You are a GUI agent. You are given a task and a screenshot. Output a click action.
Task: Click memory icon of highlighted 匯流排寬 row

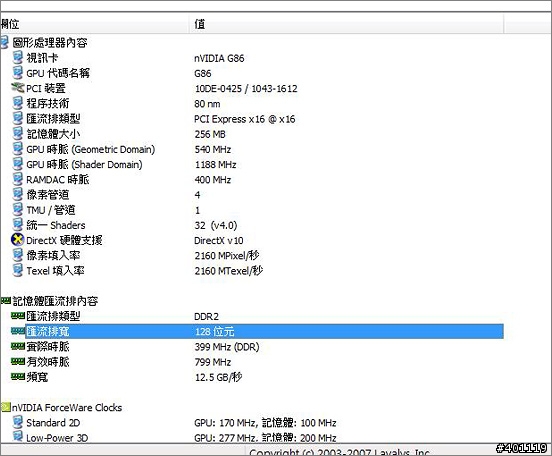tap(18, 331)
